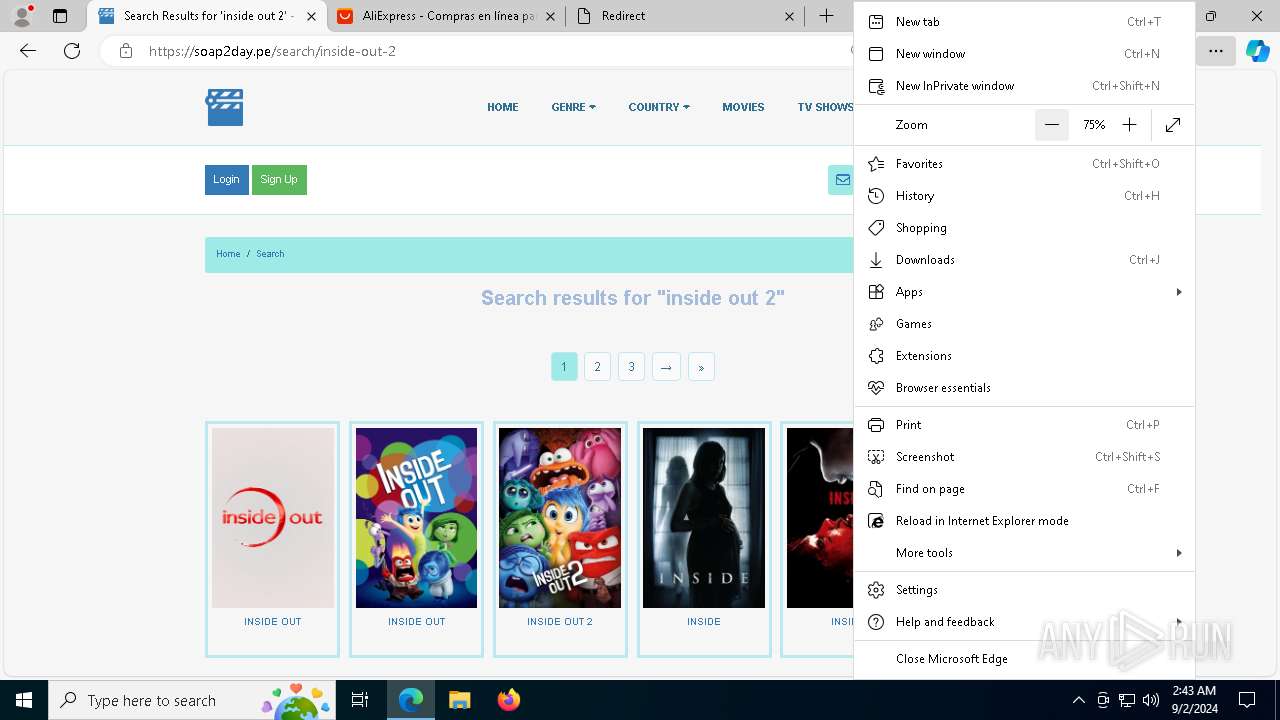Select Shopping in the Edge menu
This screenshot has width=1280, height=720.
[1024, 228]
